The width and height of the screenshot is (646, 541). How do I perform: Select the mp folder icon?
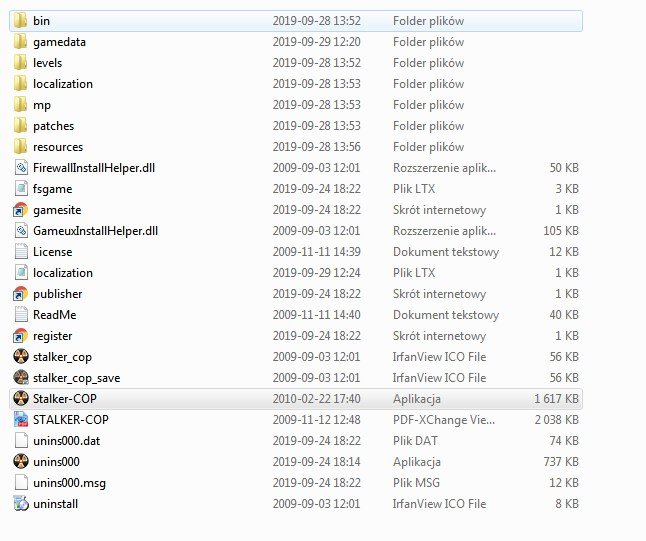pyautogui.click(x=21, y=105)
